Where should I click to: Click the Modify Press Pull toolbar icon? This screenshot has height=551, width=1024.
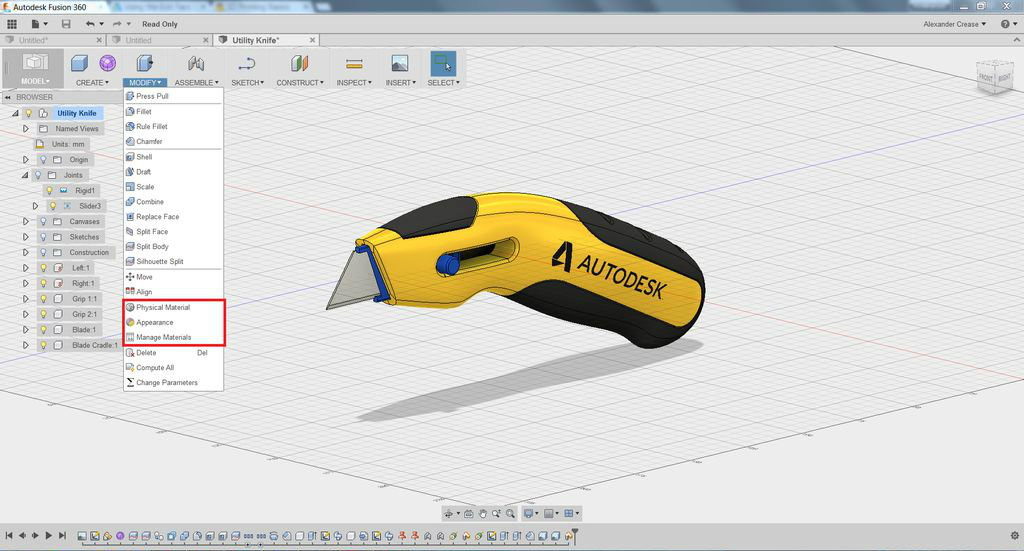144,63
